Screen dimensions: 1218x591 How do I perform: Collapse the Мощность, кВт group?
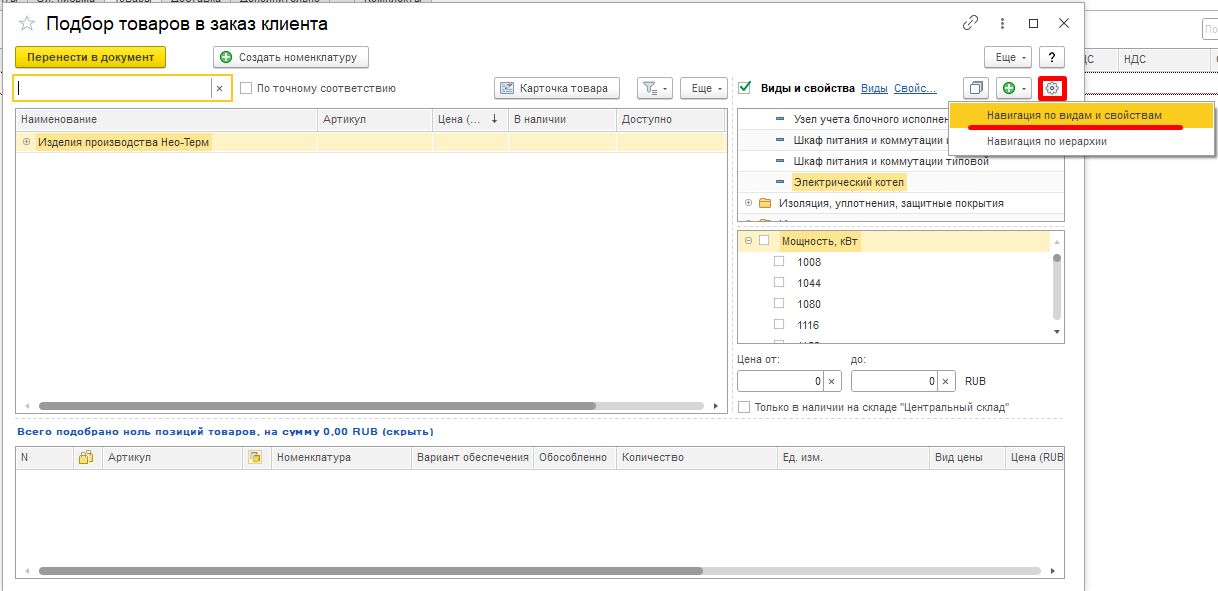coord(748,240)
